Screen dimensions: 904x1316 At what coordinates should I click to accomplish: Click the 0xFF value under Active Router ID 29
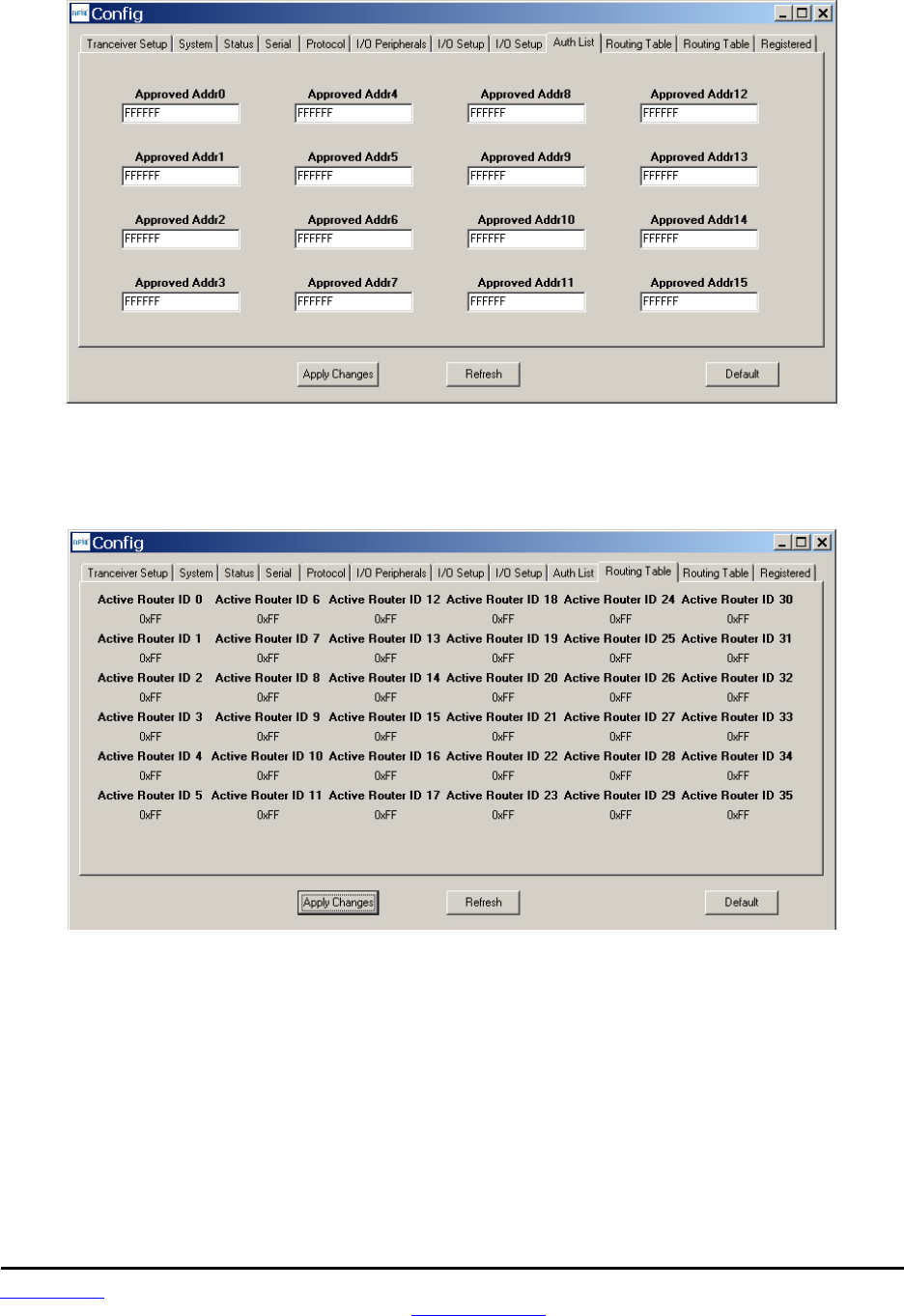coord(621,816)
